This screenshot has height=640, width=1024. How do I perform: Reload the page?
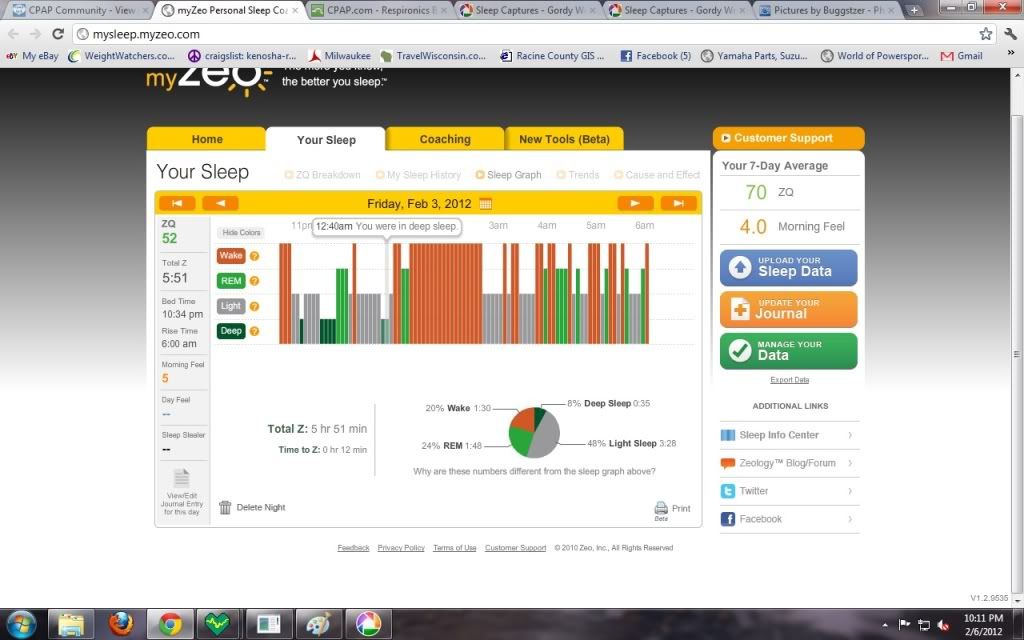pyautogui.click(x=58, y=34)
